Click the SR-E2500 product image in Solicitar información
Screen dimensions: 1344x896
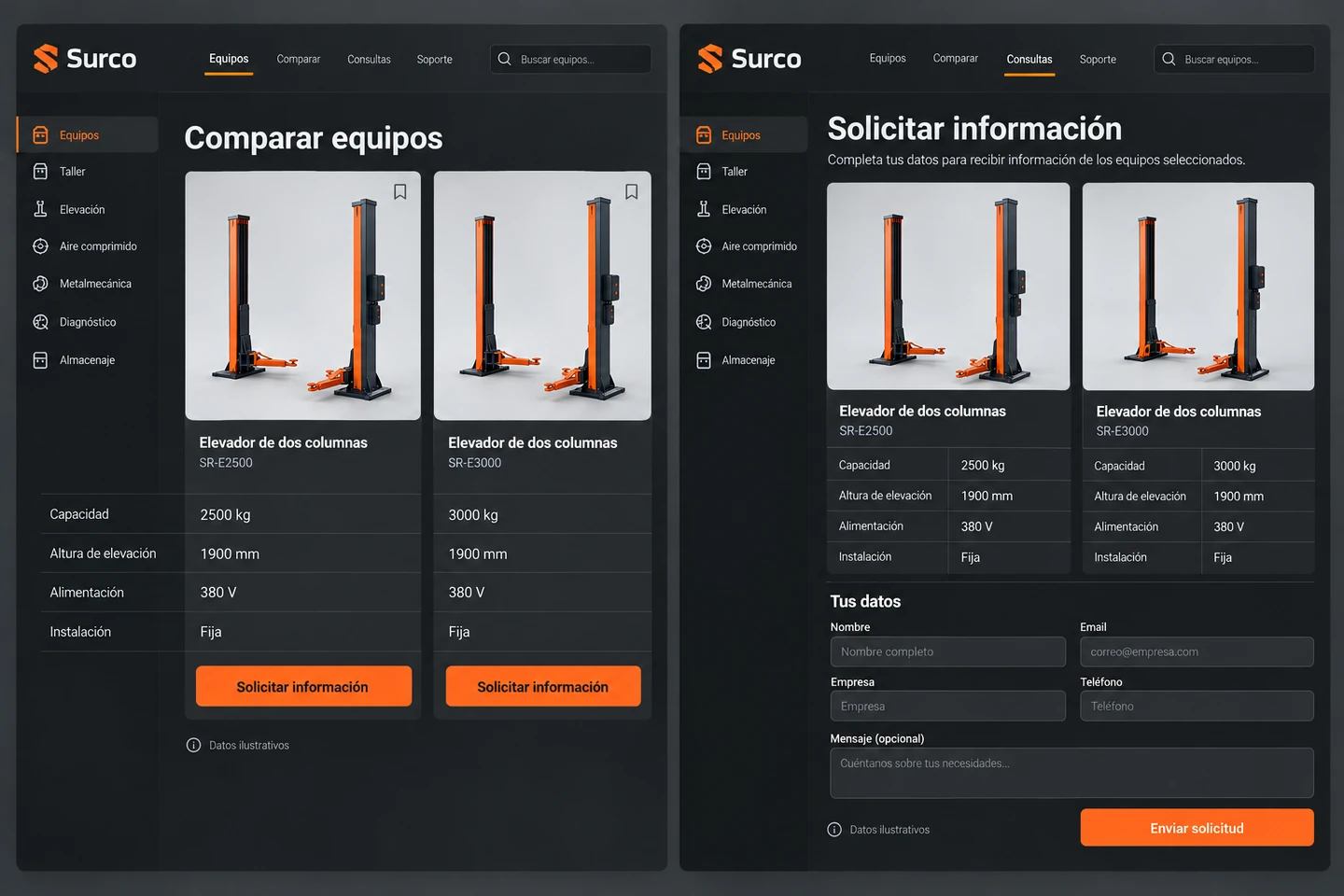pyautogui.click(x=948, y=286)
